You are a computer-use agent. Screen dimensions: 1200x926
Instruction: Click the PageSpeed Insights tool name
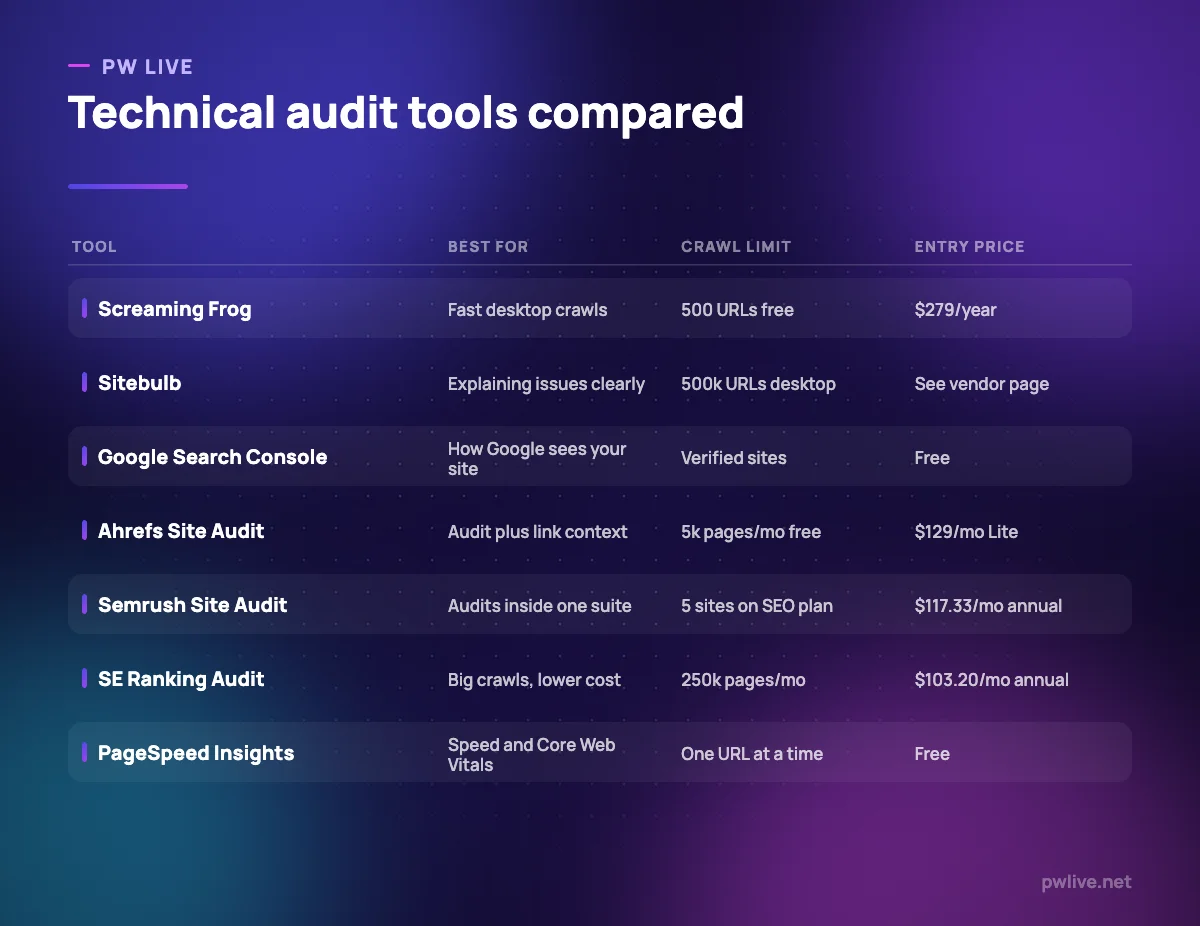click(x=196, y=753)
